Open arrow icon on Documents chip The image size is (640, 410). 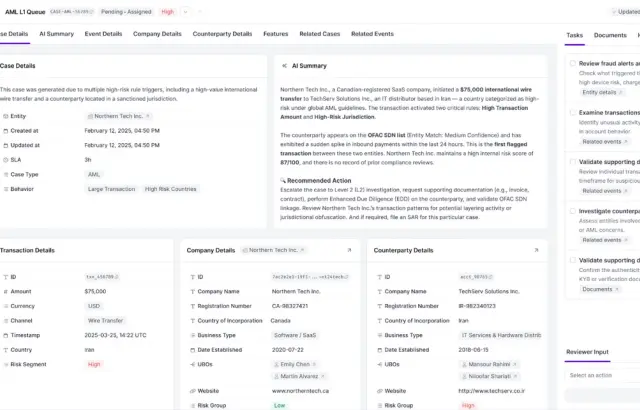pos(617,289)
